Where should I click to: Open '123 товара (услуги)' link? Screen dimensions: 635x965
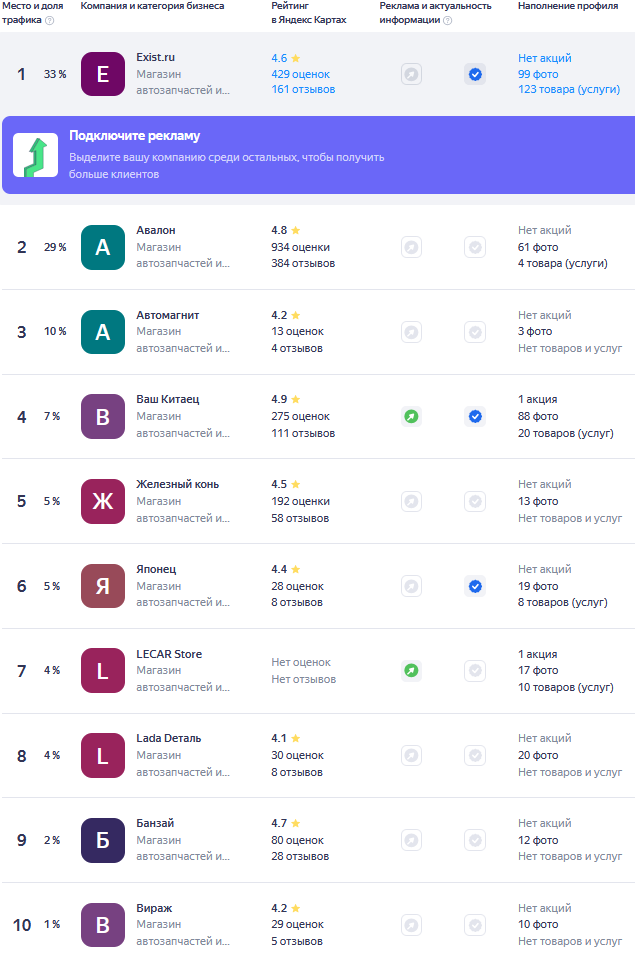click(x=569, y=90)
